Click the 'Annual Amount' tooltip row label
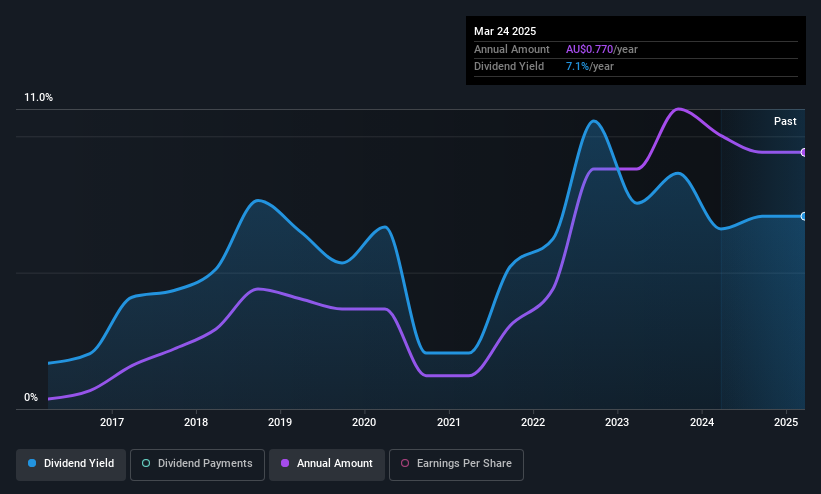 click(512, 49)
